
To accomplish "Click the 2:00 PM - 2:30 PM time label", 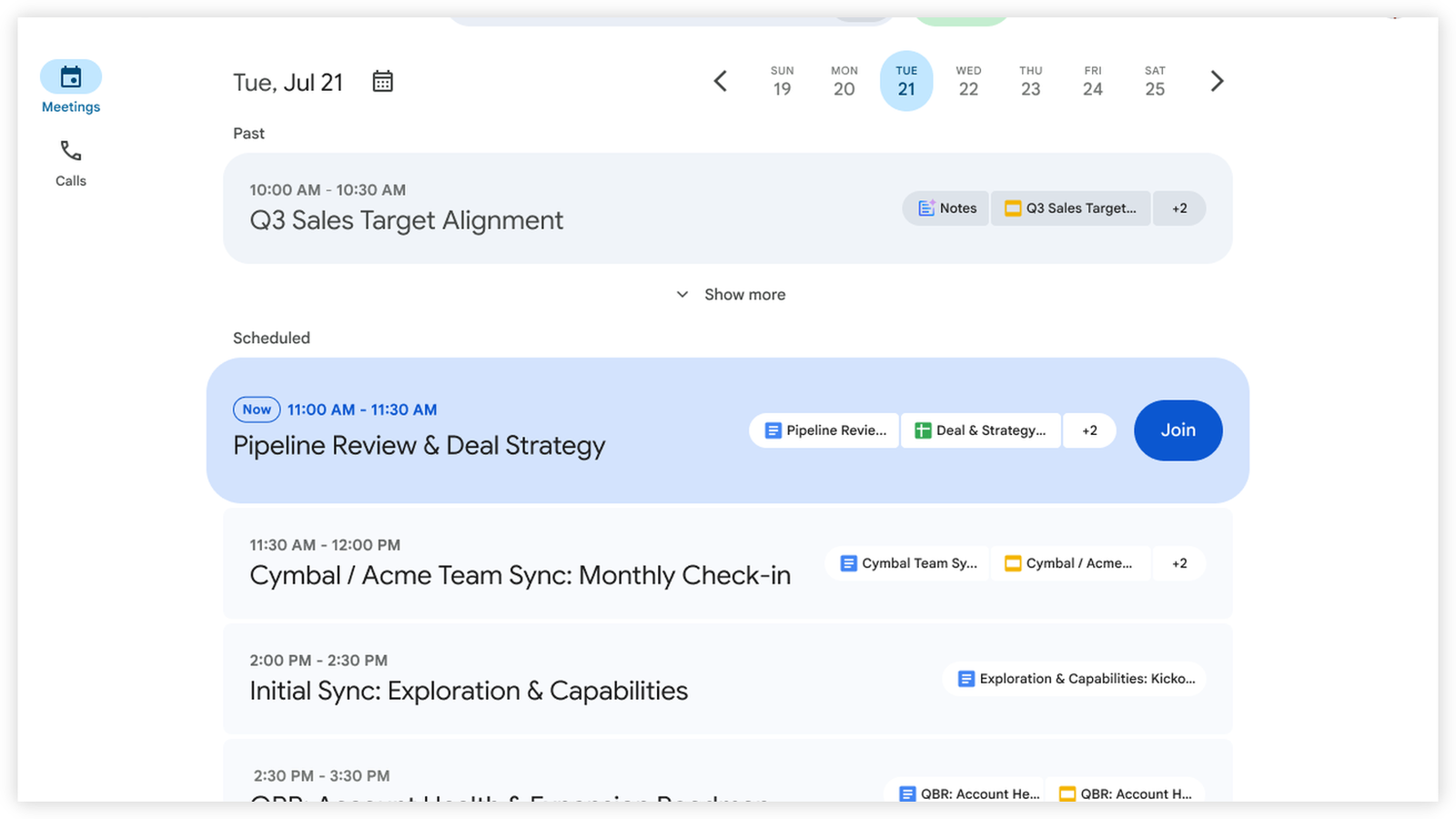I will (318, 661).
